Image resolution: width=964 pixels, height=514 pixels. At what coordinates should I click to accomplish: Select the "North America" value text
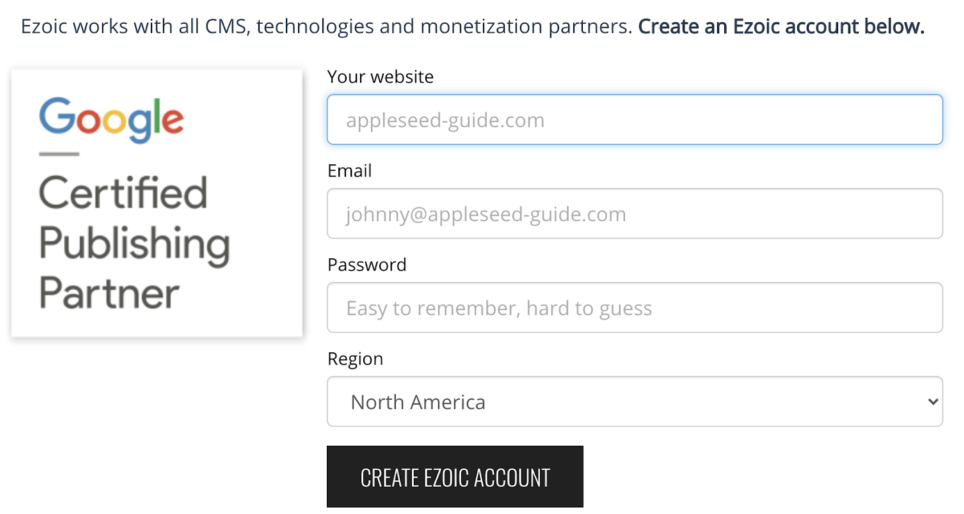point(418,402)
